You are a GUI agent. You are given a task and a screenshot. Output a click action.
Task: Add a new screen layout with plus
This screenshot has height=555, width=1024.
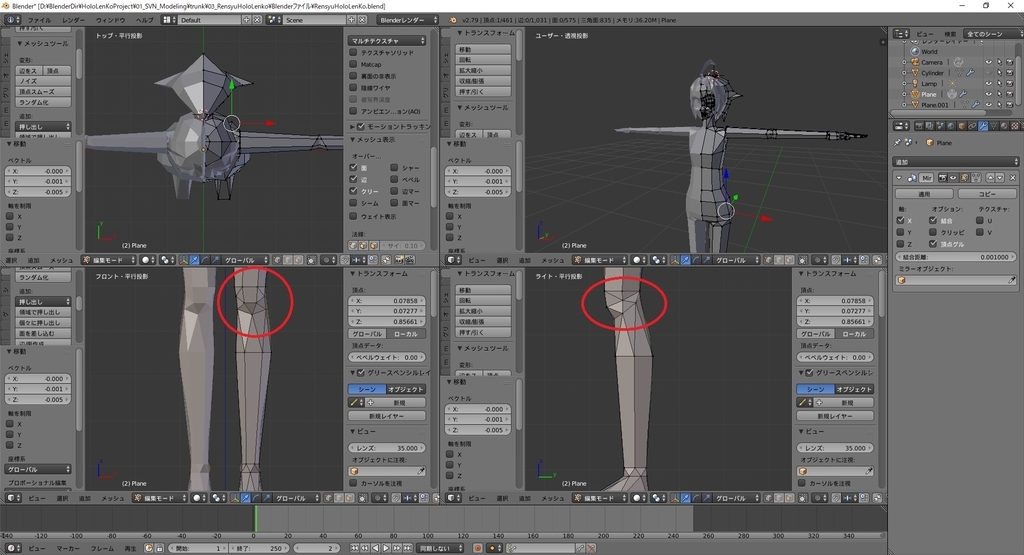pos(247,20)
